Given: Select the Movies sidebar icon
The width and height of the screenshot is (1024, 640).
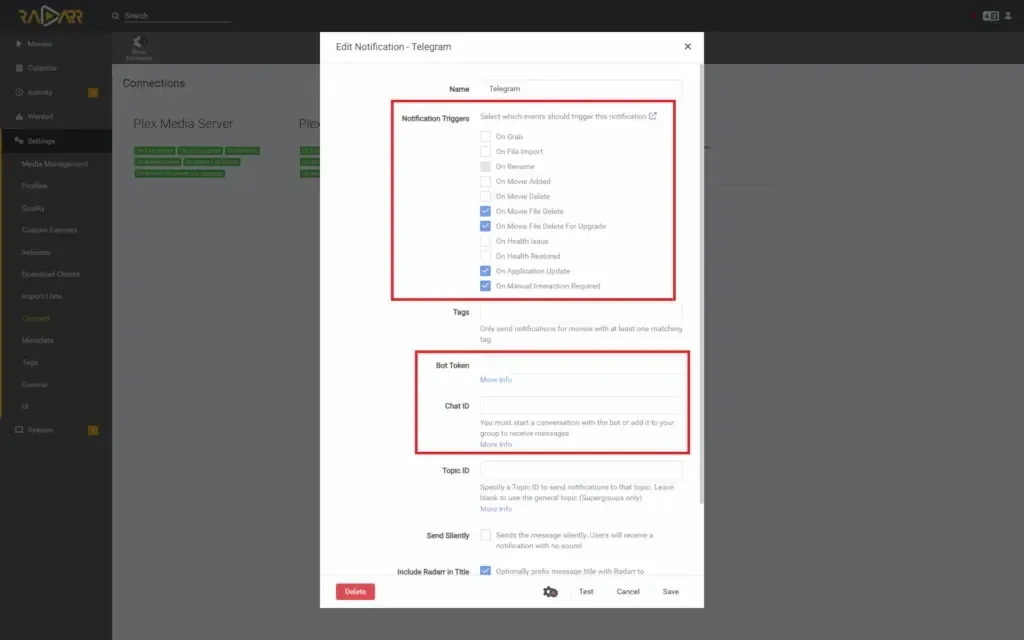Looking at the screenshot, I should tap(18, 43).
